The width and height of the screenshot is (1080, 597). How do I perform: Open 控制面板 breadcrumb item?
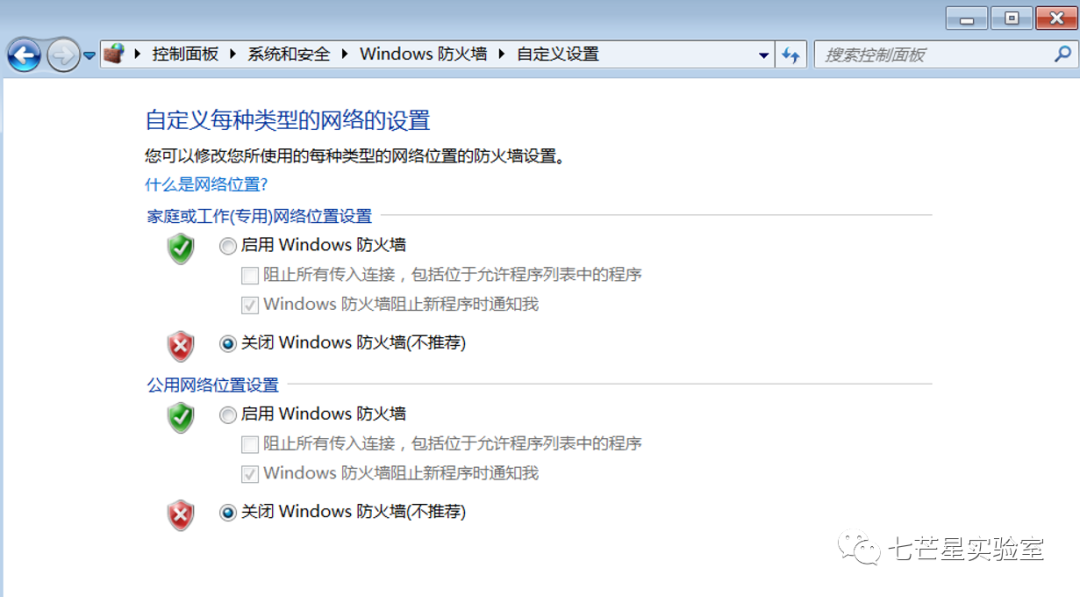click(x=185, y=54)
